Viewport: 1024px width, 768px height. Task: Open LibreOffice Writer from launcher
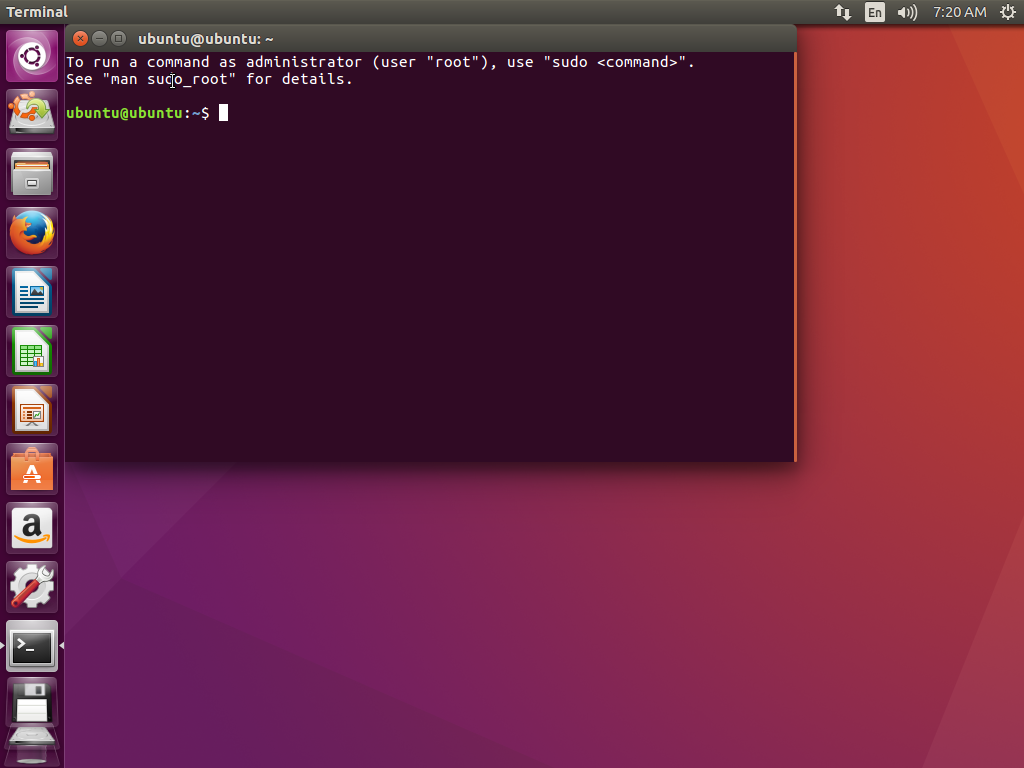click(x=32, y=292)
